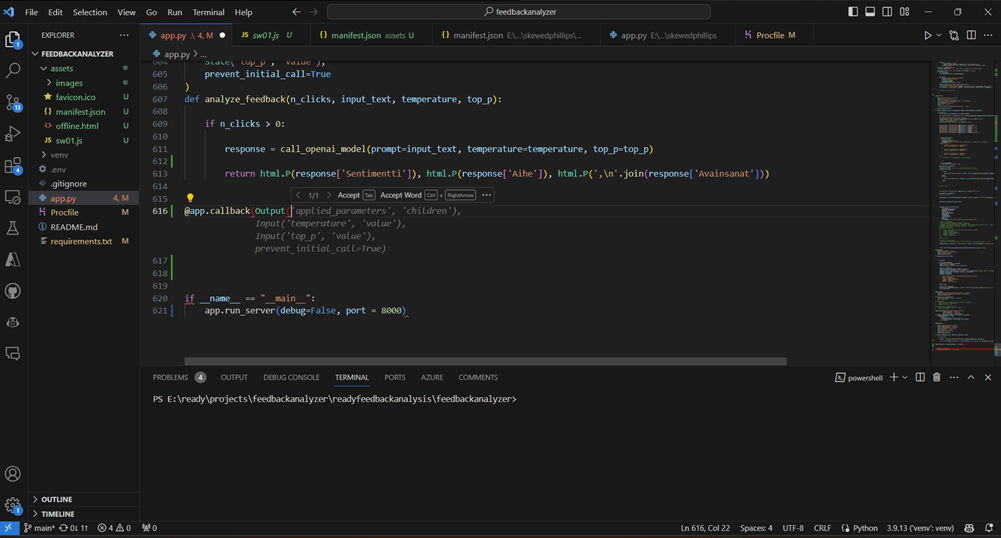Open the Search view in activity bar
Viewport: 1001px width, 538px height.
coord(13,71)
